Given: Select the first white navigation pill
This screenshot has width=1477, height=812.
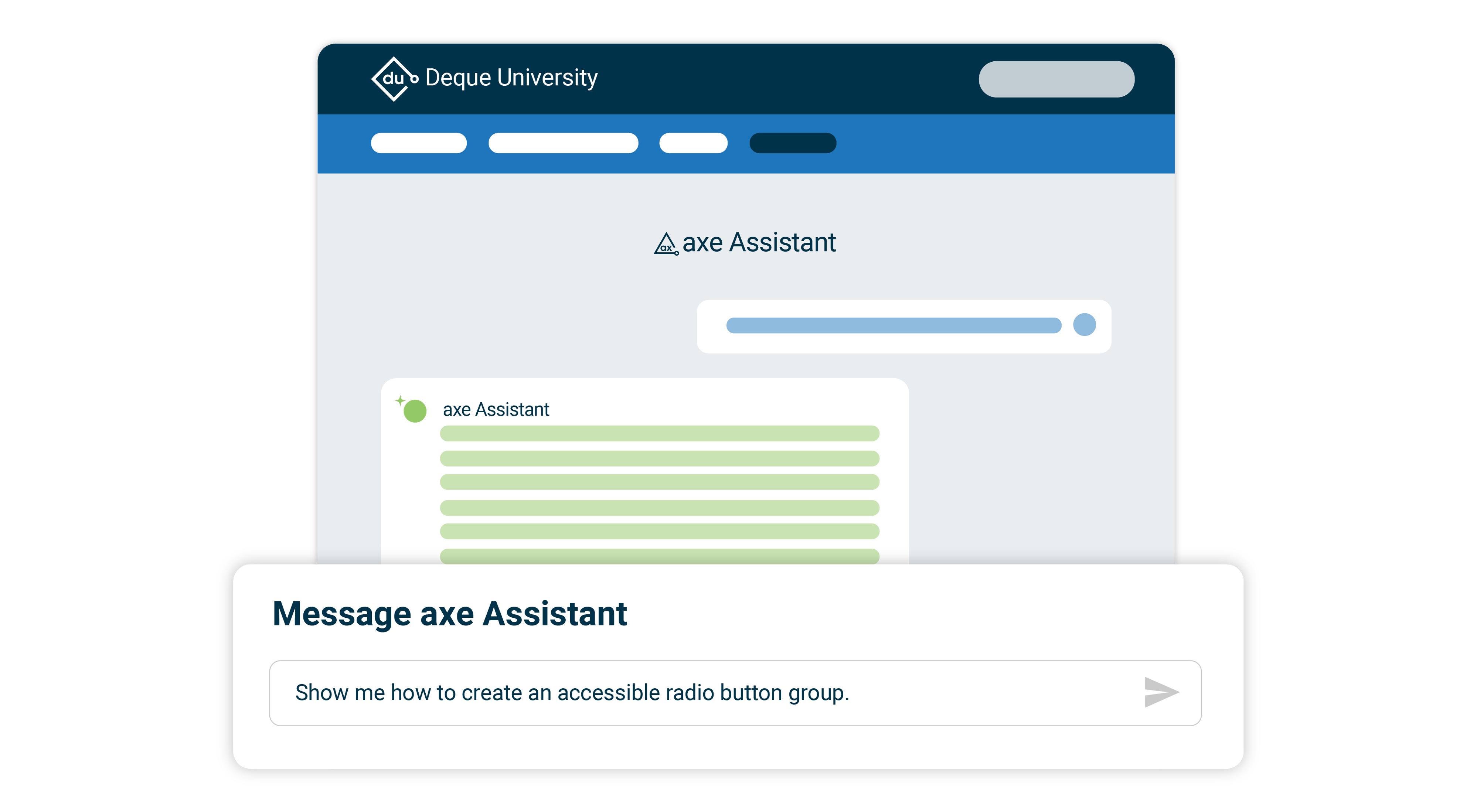Looking at the screenshot, I should 419,143.
